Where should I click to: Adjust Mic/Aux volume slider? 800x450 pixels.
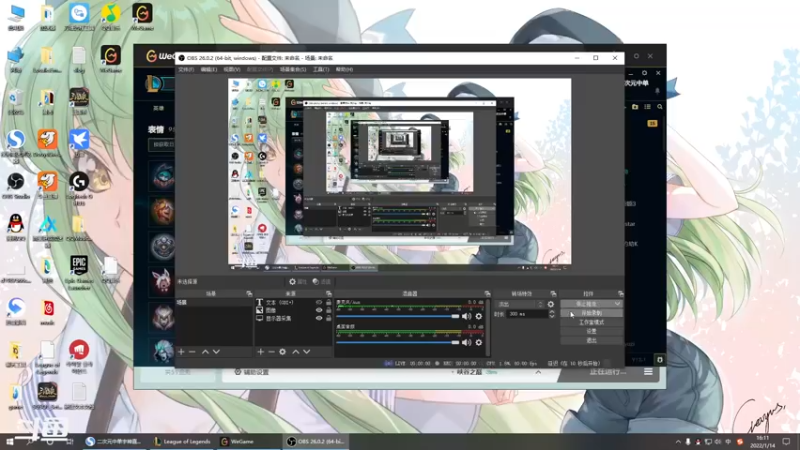coord(398,316)
